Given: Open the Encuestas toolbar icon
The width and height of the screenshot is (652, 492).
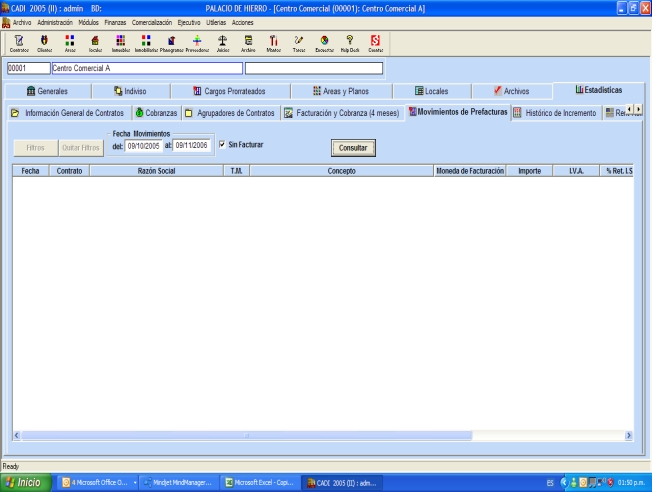Looking at the screenshot, I should pos(324,41).
